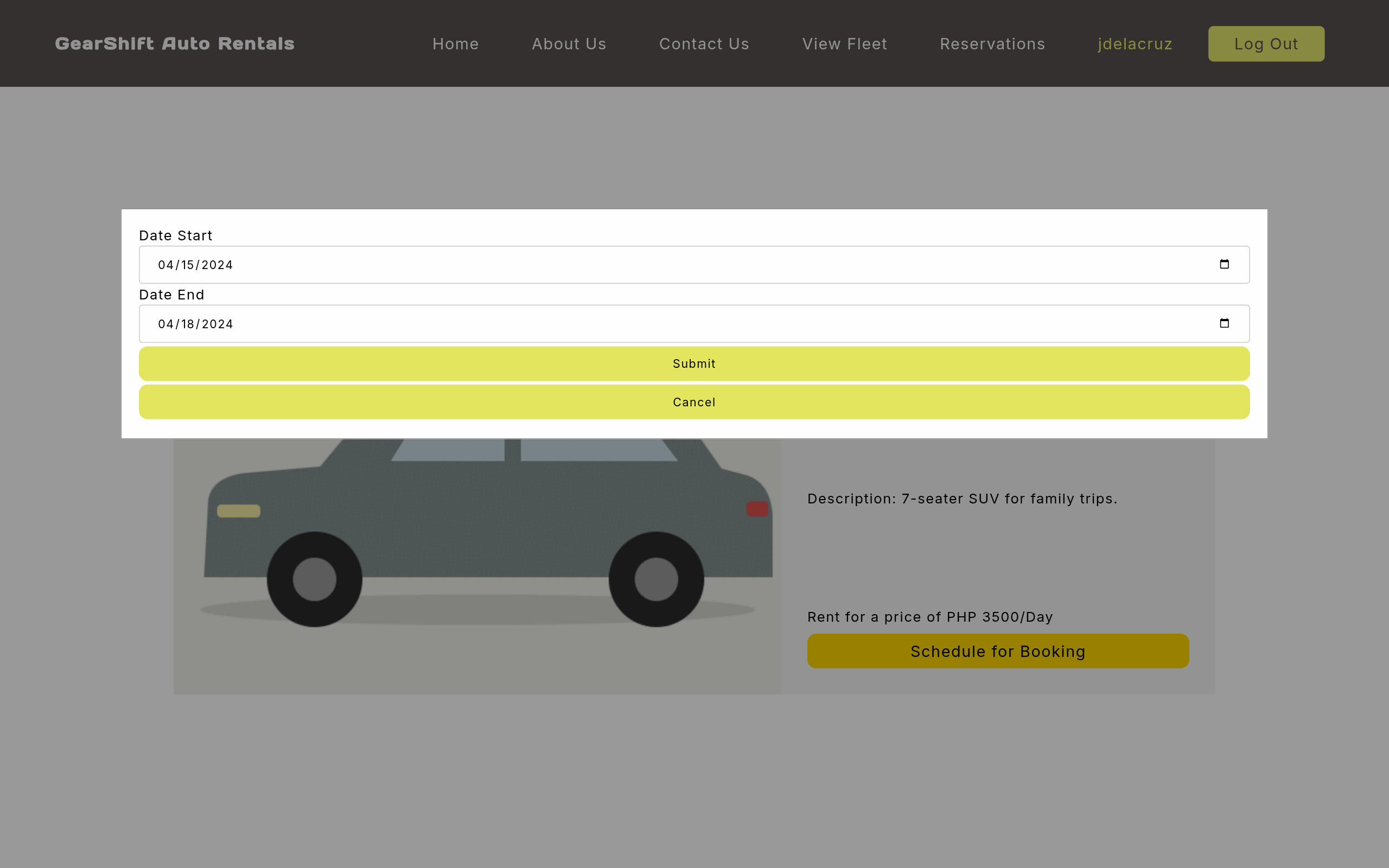Screen dimensions: 1389x868
Task: Select the text 'Description: 7-seater SUV for family trips.'
Action: coord(962,499)
